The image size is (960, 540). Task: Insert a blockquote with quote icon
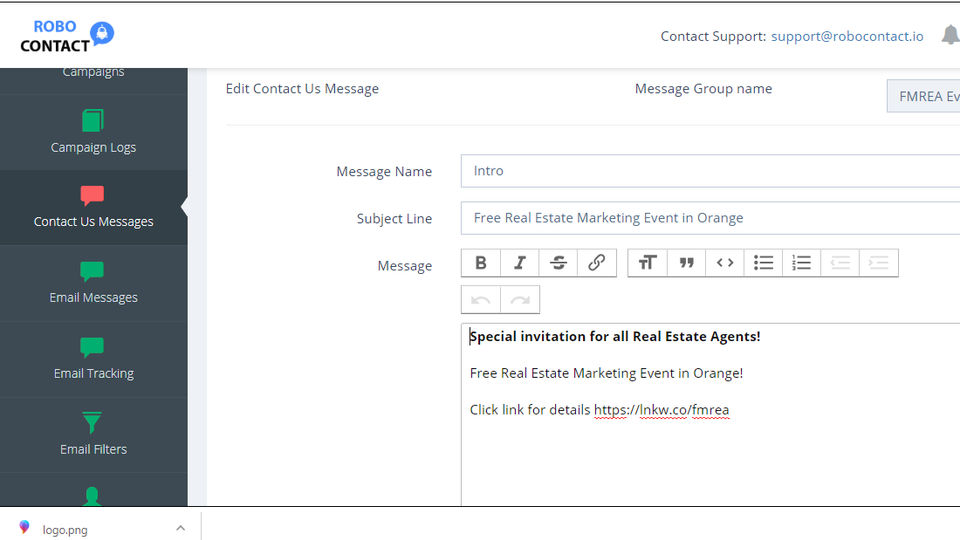tap(686, 263)
